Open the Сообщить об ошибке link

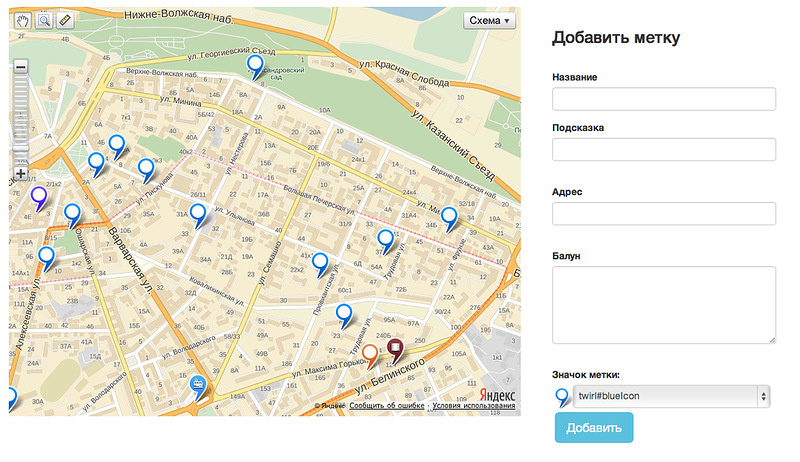click(387, 406)
